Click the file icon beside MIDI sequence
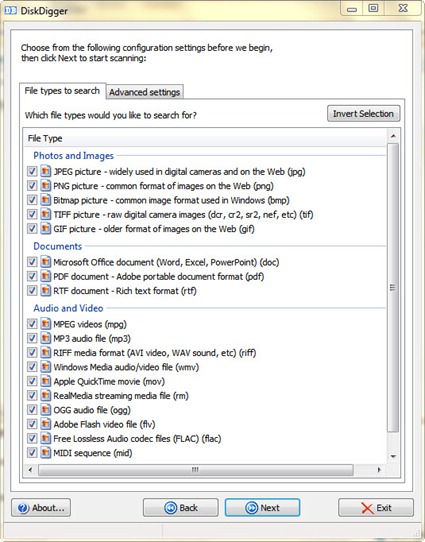 (x=45, y=453)
